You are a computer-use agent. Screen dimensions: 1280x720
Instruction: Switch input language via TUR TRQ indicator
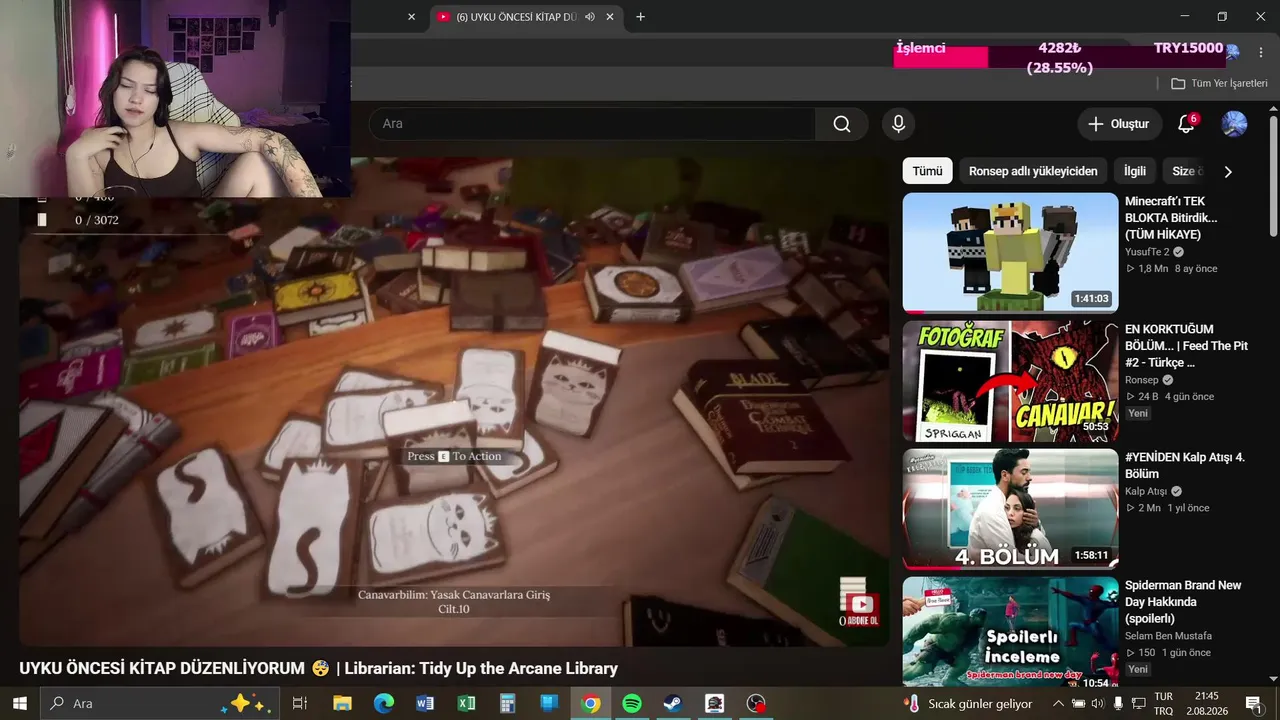[x=1164, y=703]
